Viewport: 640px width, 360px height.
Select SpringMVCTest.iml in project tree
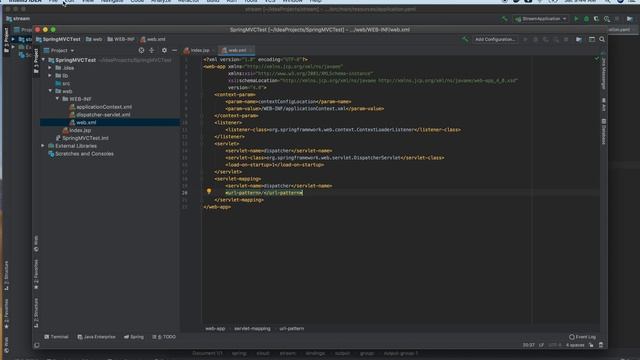tap(85, 138)
